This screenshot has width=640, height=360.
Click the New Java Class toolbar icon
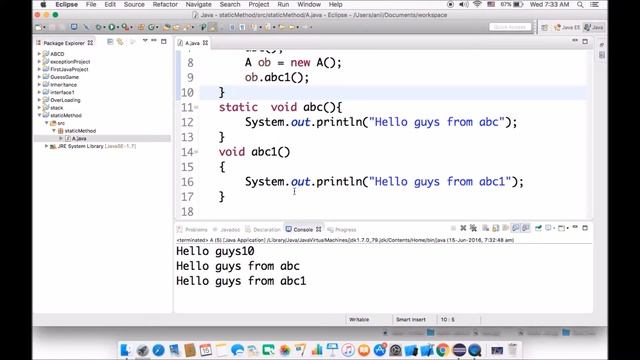click(x=151, y=27)
